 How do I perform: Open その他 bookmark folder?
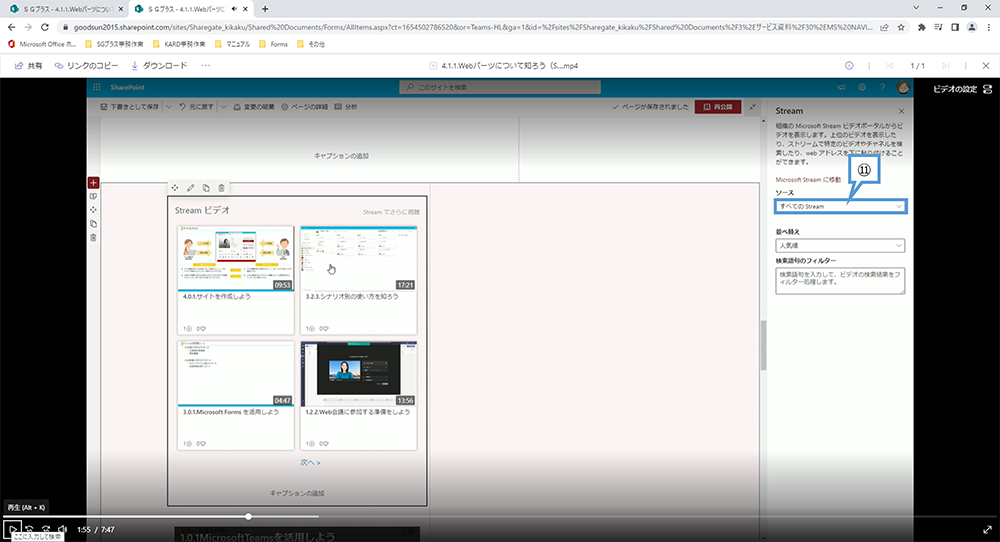[311, 44]
